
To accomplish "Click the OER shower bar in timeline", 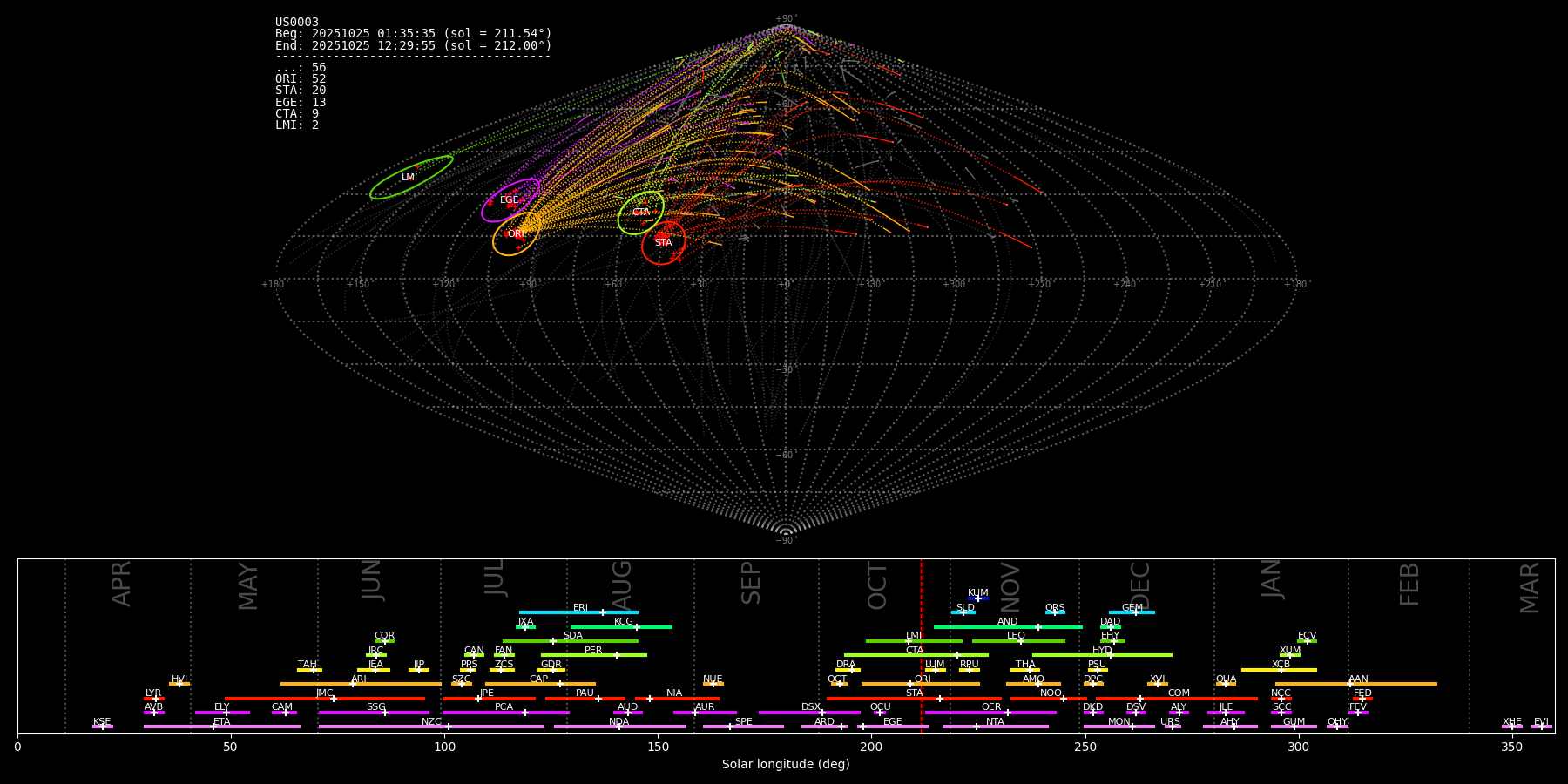I will pyautogui.click(x=990, y=713).
